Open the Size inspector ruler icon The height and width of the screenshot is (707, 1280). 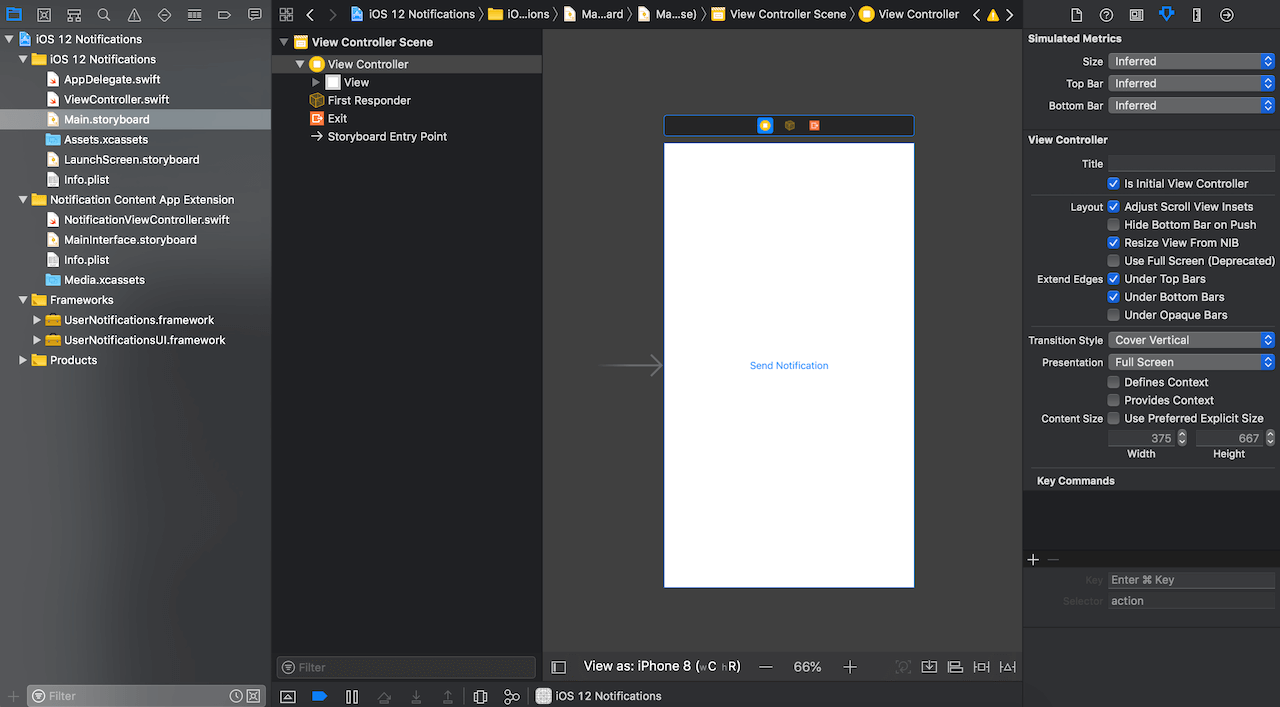pos(1196,15)
